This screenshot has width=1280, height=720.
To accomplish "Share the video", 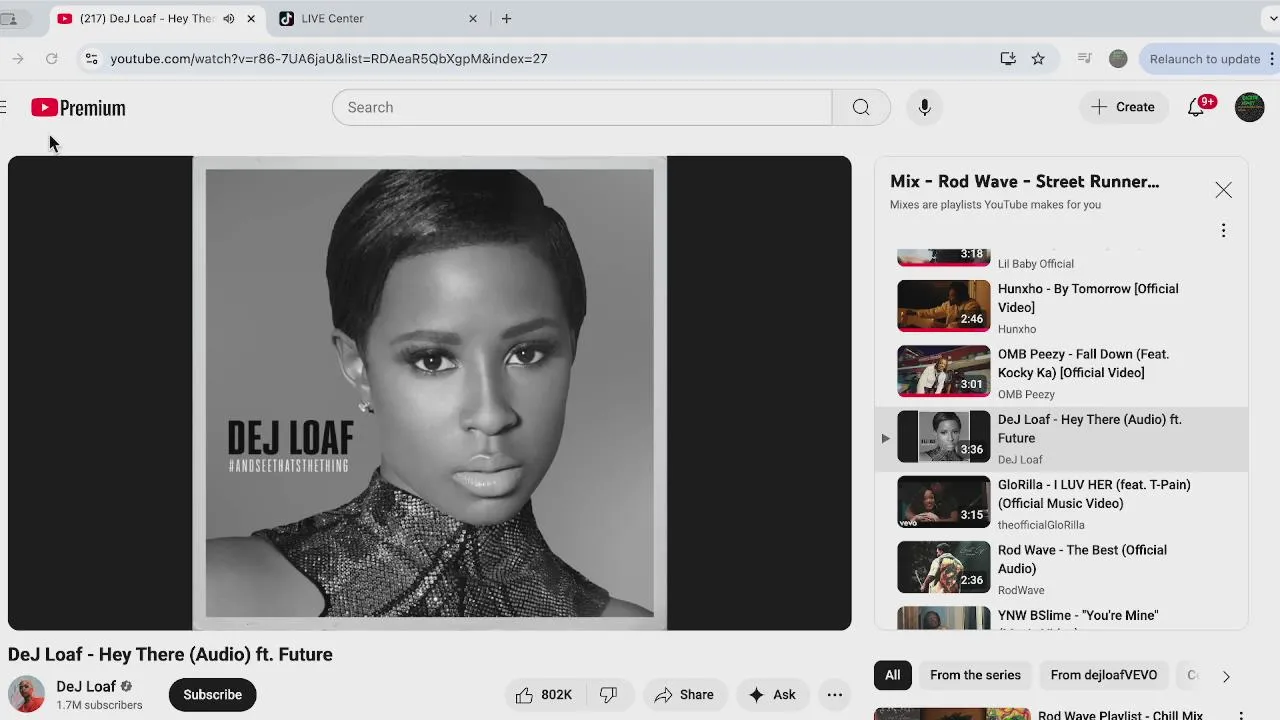I will [x=684, y=695].
